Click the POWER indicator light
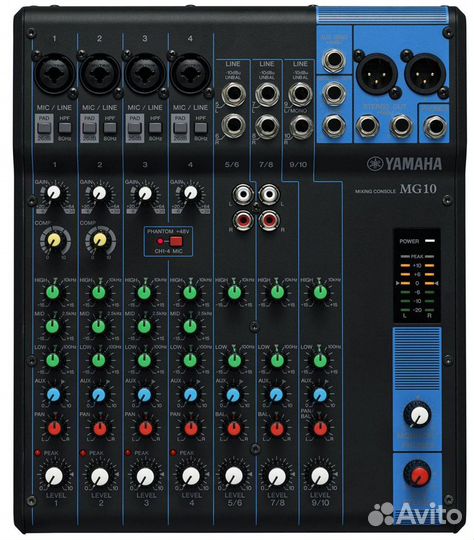The height and width of the screenshot is (540, 474). point(430,241)
